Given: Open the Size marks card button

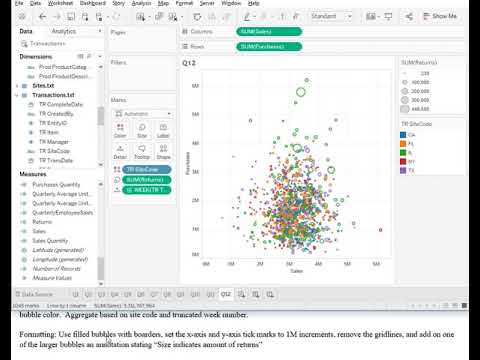Looking at the screenshot, I should pos(142,130).
